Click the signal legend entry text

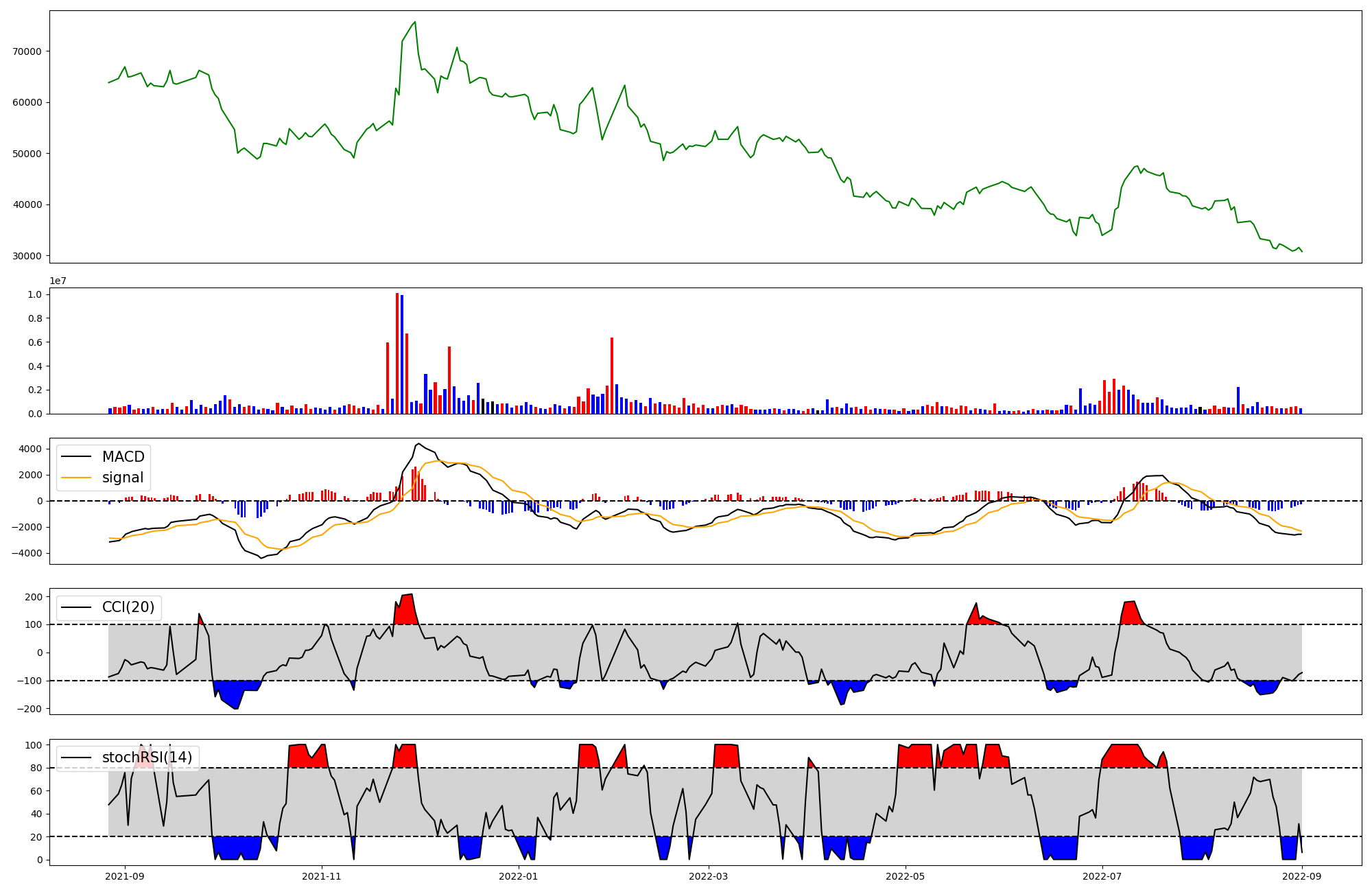[x=123, y=478]
